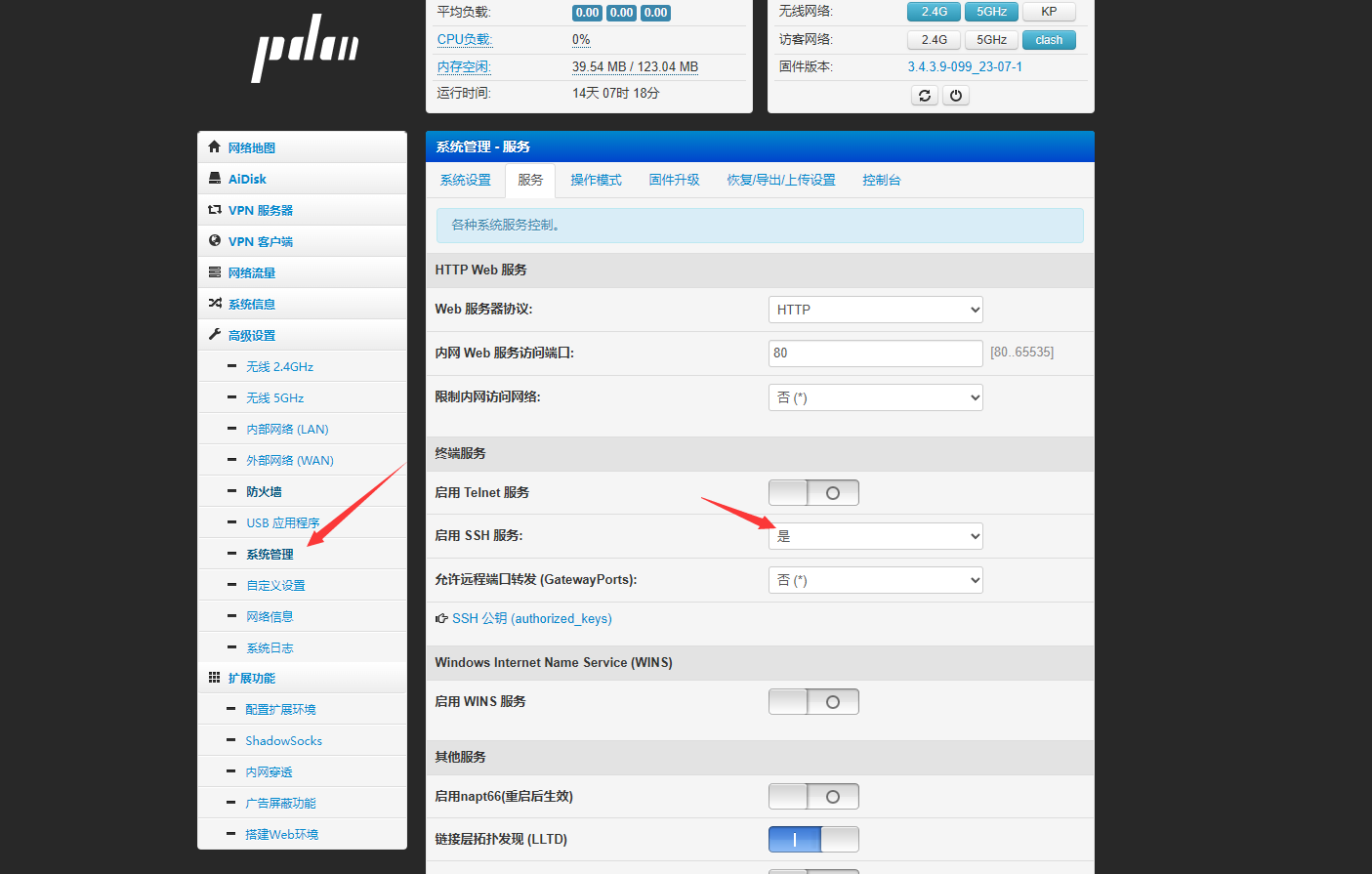
Task: Turn on the WINS service switch
Action: (x=813, y=702)
